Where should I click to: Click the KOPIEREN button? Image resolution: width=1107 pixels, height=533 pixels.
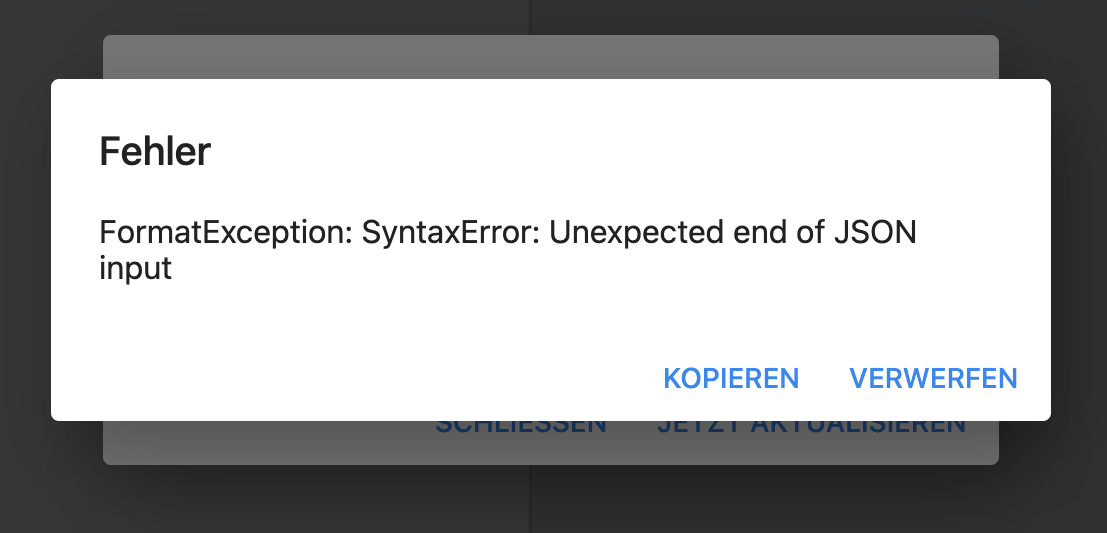pos(731,378)
